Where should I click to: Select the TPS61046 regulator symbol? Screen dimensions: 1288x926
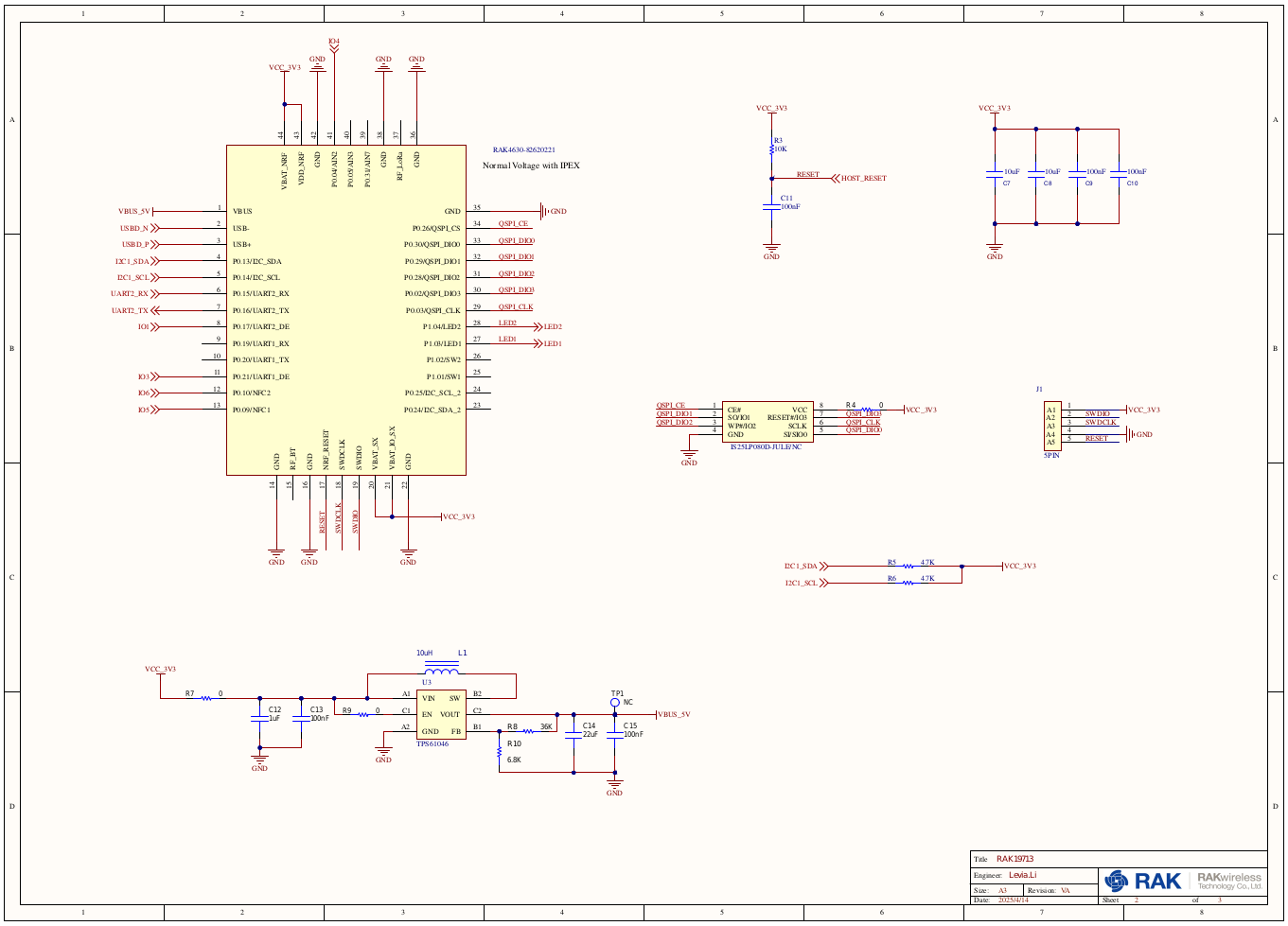pyautogui.click(x=441, y=715)
